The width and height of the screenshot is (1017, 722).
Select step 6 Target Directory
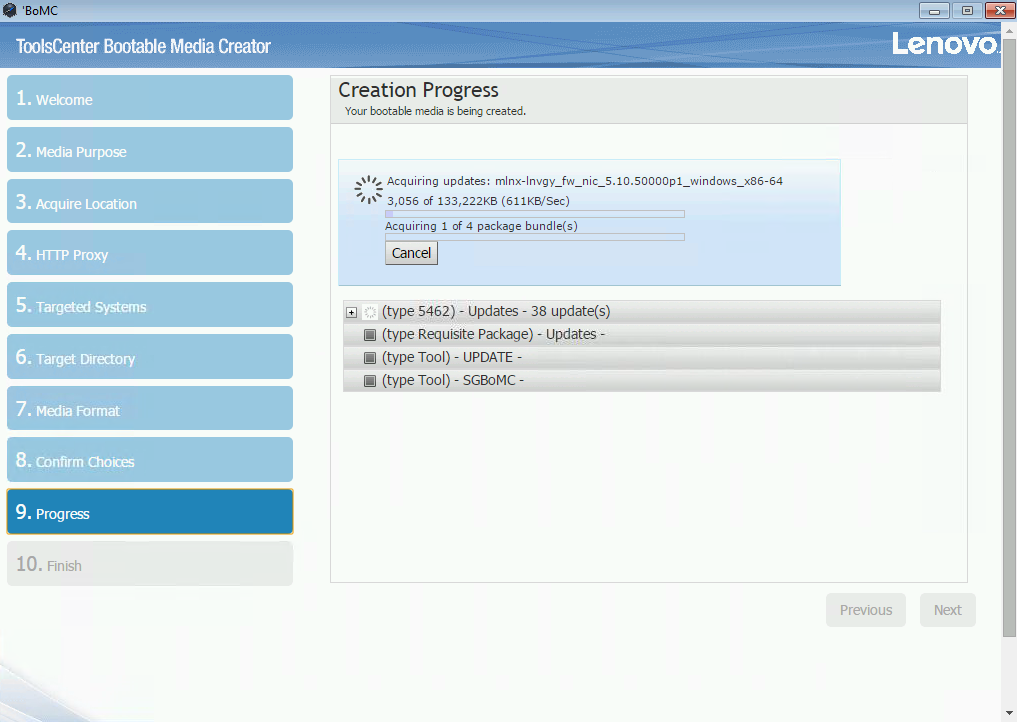coord(150,357)
